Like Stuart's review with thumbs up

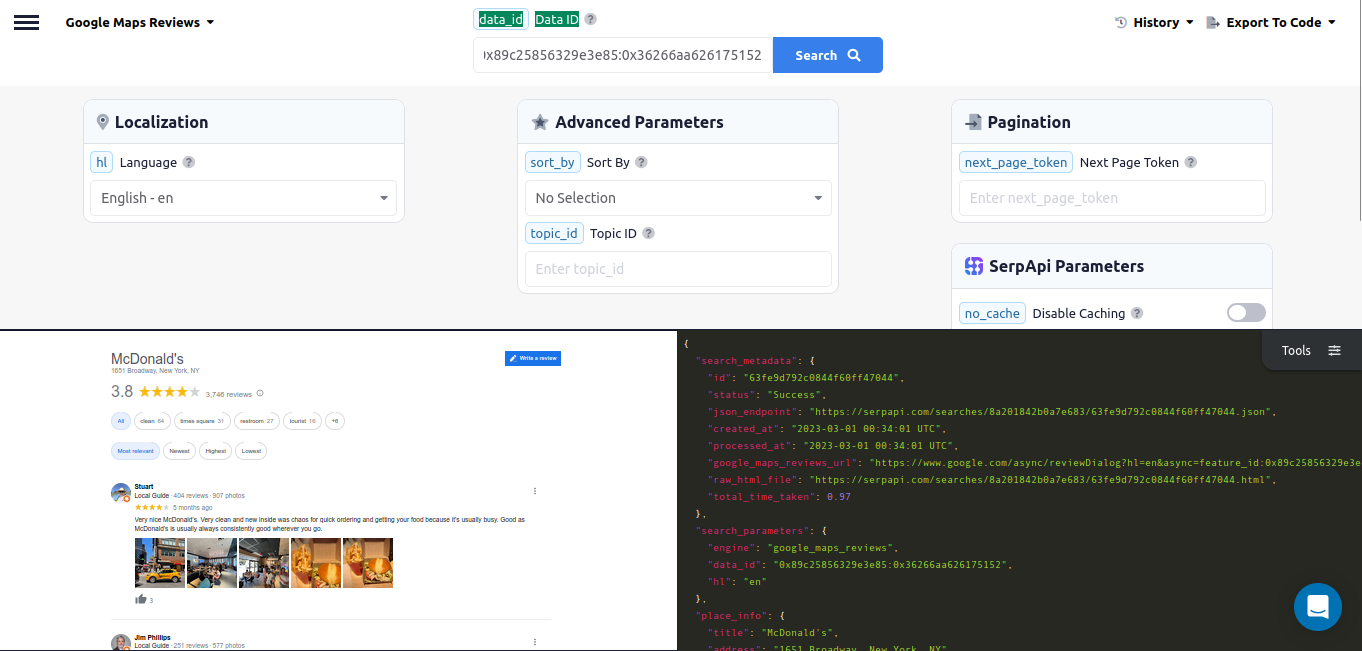(140, 600)
